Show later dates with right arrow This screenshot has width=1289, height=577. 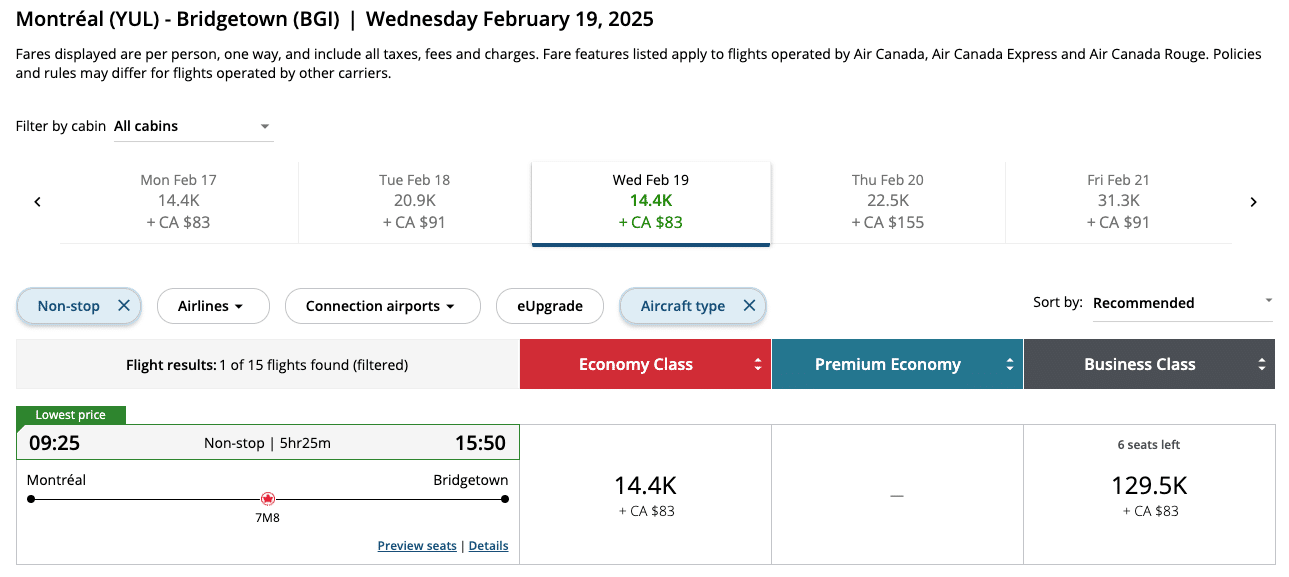pos(1253,202)
